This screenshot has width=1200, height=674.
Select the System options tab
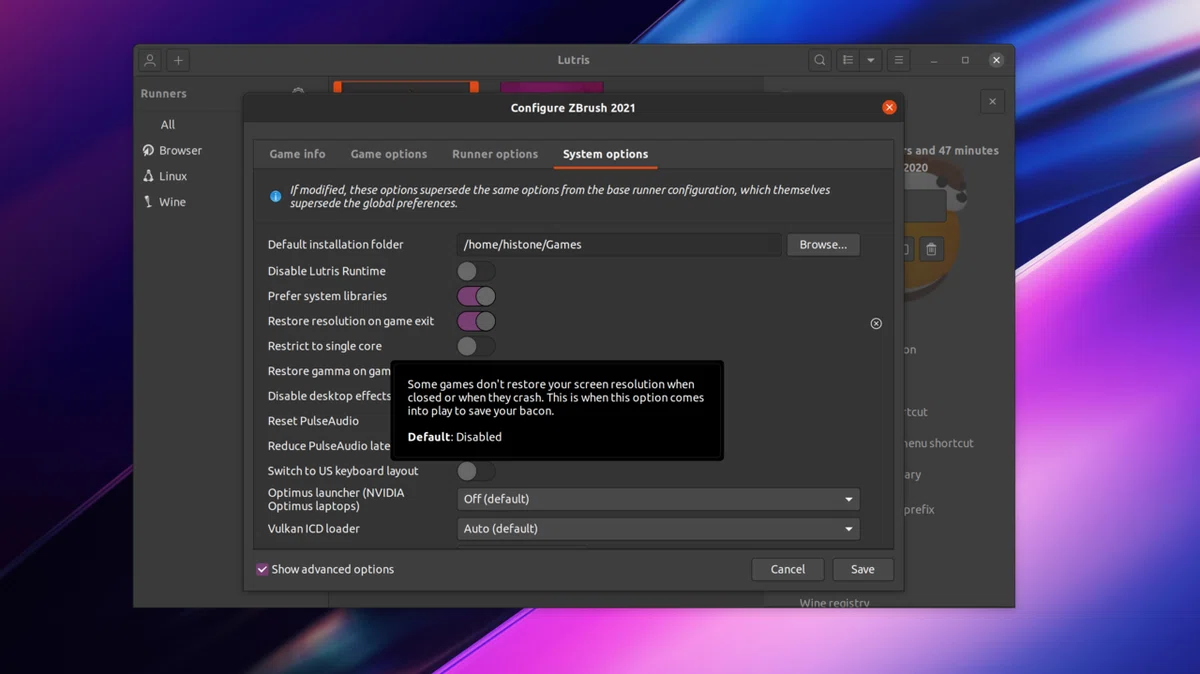[x=605, y=154]
